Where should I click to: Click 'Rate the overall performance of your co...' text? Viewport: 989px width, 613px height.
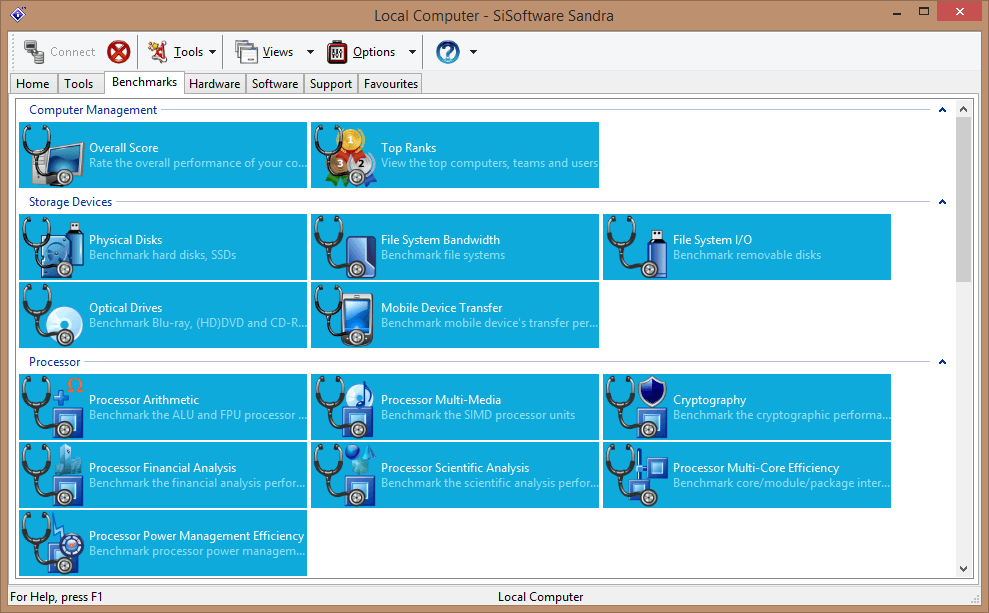click(x=198, y=163)
